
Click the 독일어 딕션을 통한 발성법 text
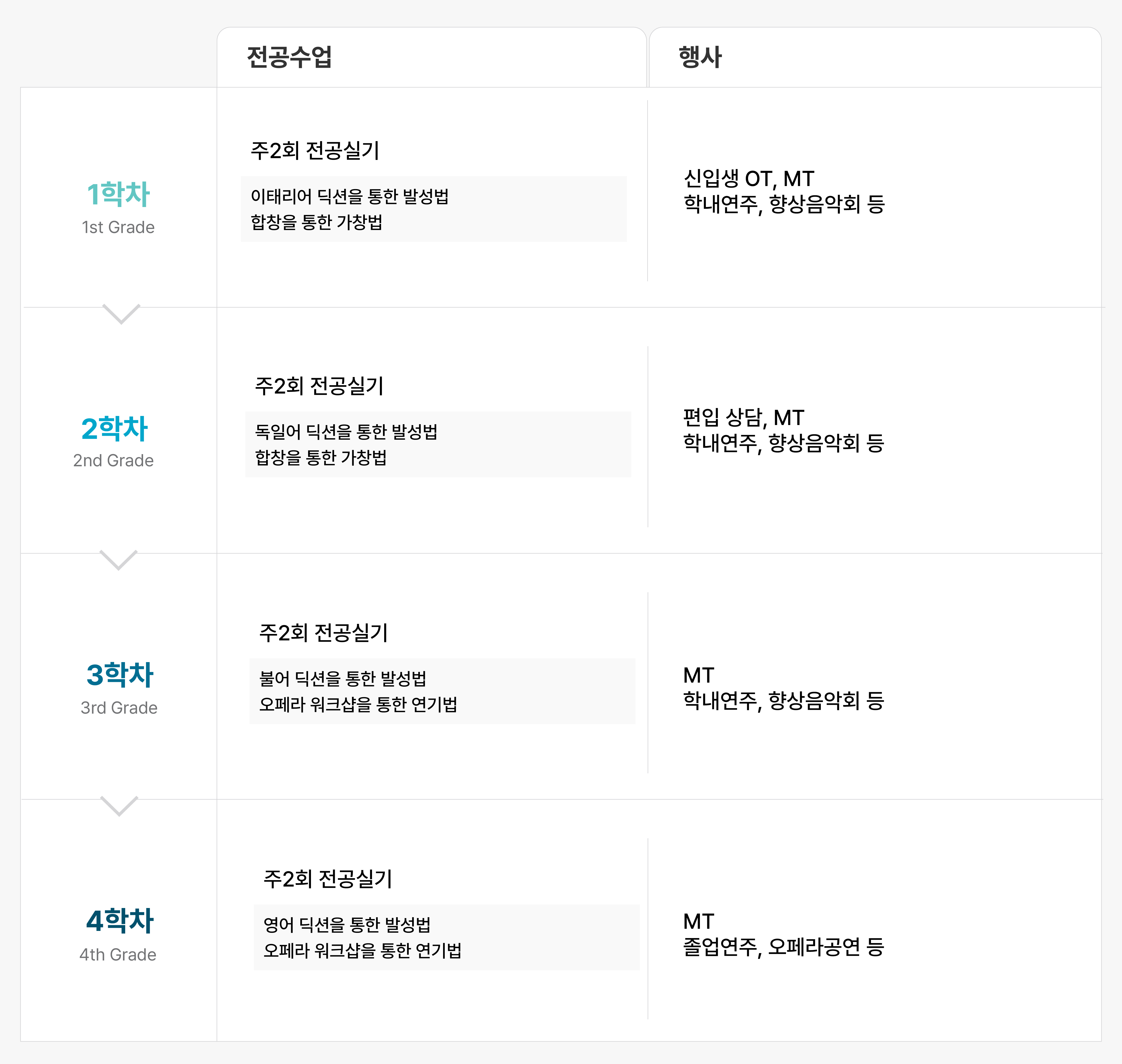(346, 432)
